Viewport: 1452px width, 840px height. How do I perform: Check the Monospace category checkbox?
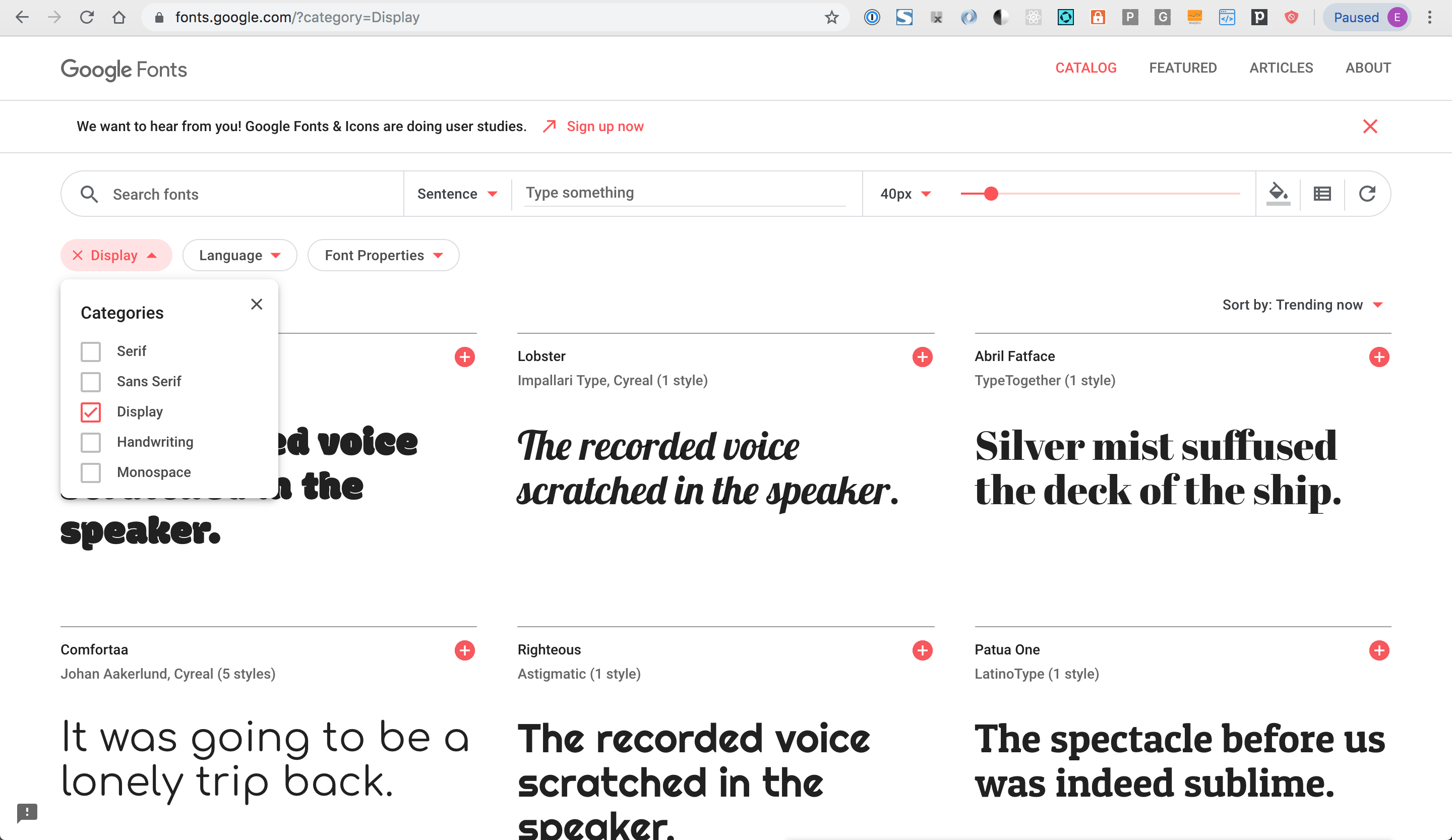coord(90,472)
